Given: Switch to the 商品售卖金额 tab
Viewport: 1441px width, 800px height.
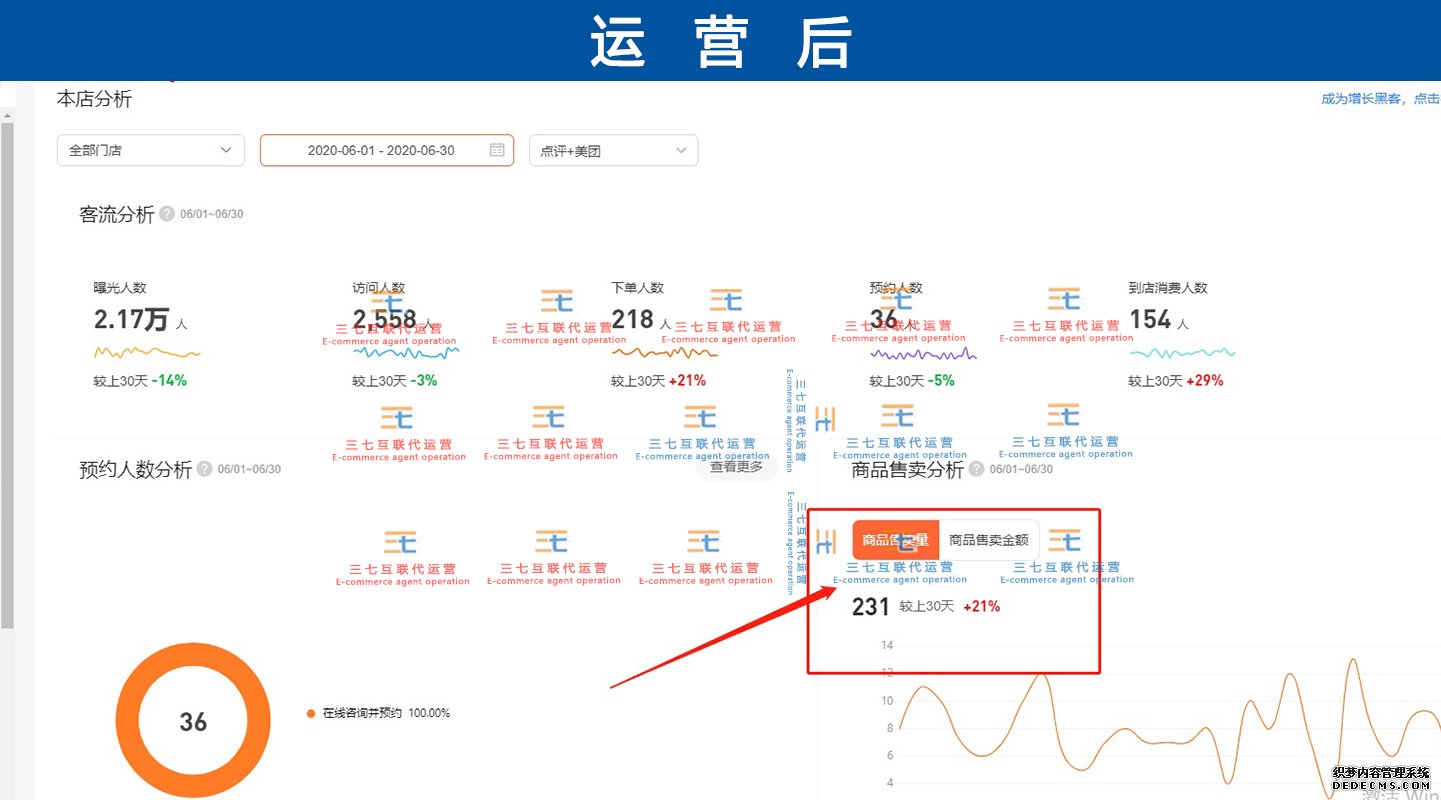Looking at the screenshot, I should [988, 540].
